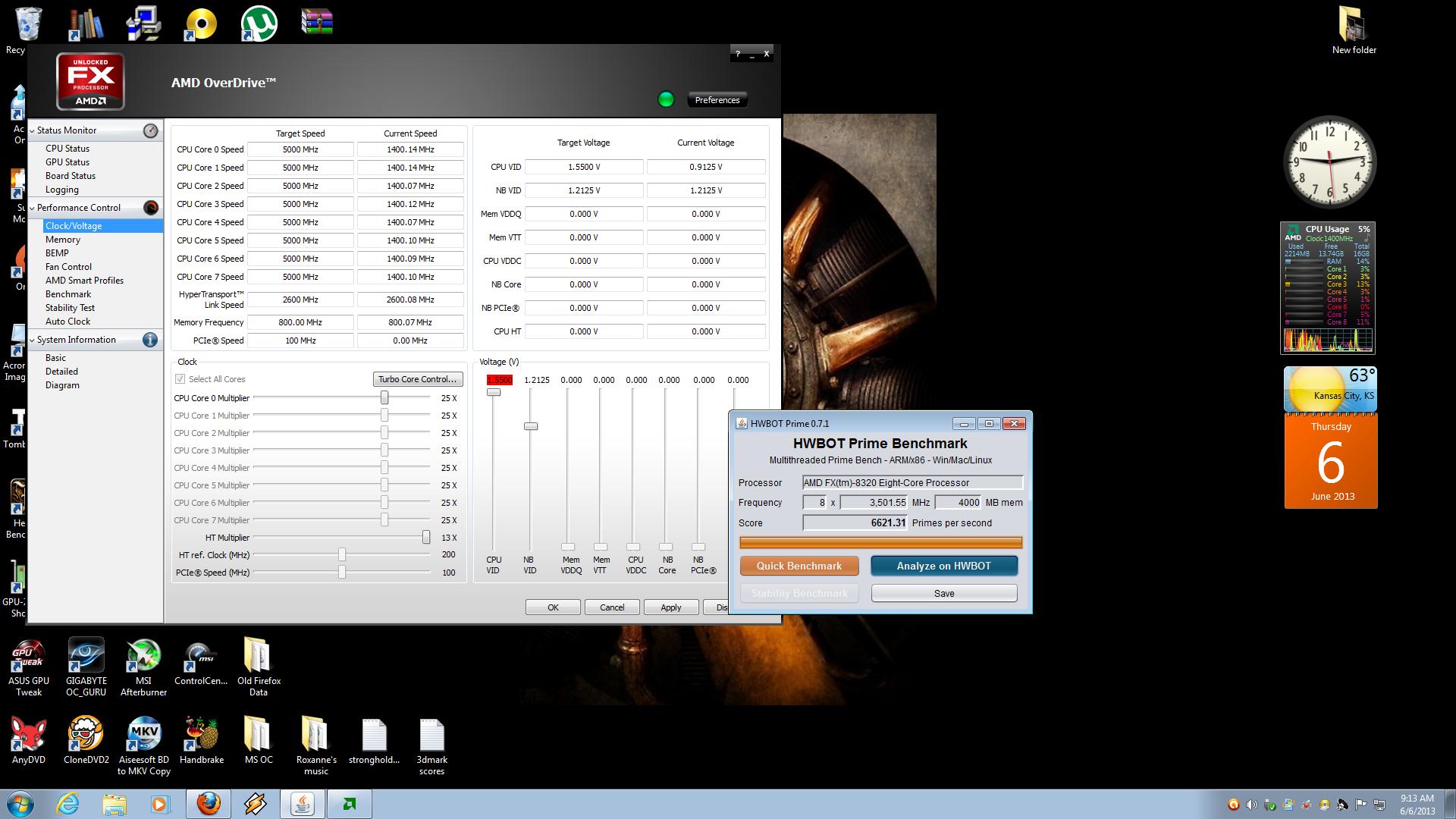The width and height of the screenshot is (1456, 819).
Task: Click the Apply button in OverDrive
Action: click(671, 607)
